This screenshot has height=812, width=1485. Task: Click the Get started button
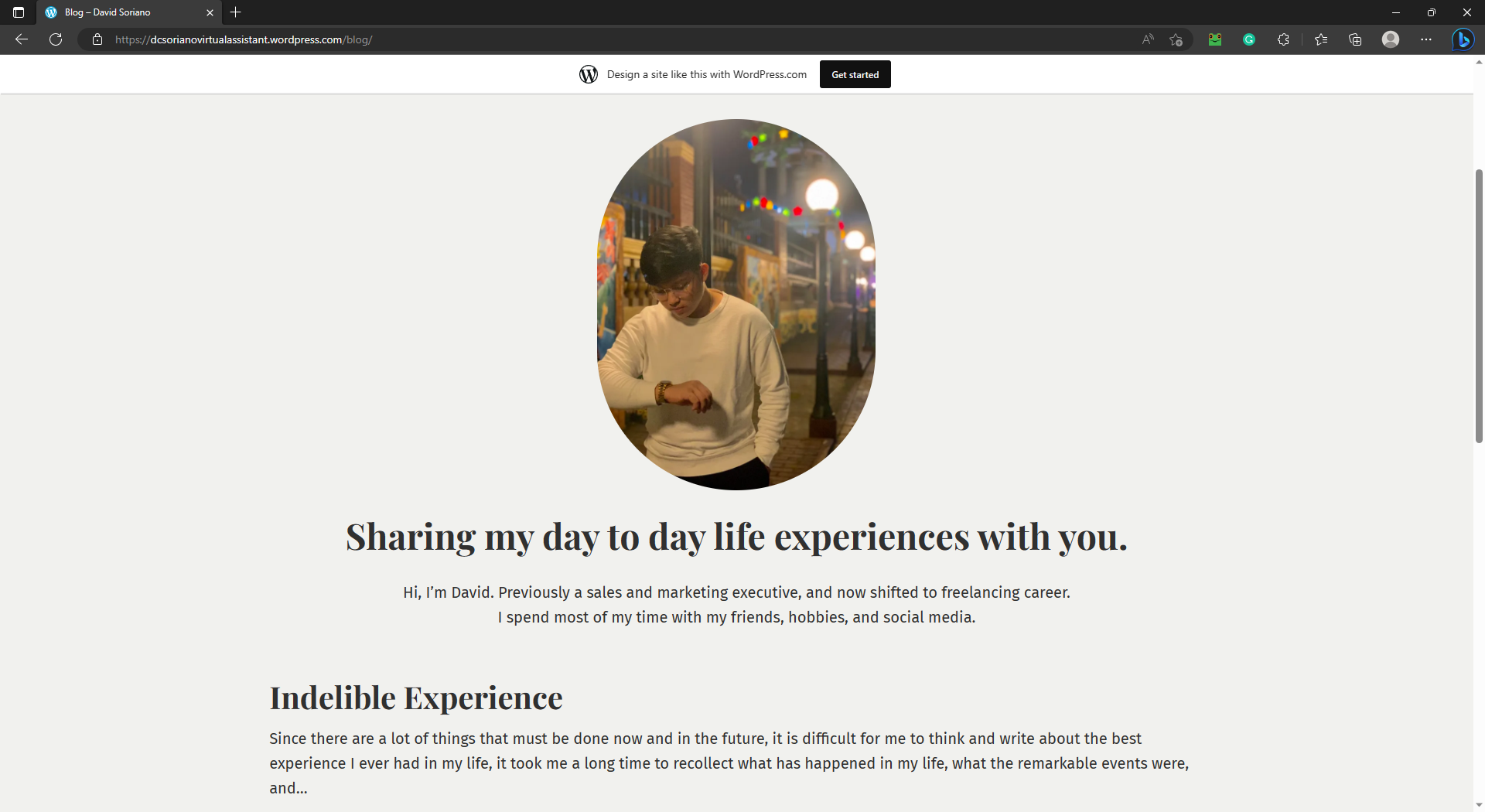coord(855,74)
